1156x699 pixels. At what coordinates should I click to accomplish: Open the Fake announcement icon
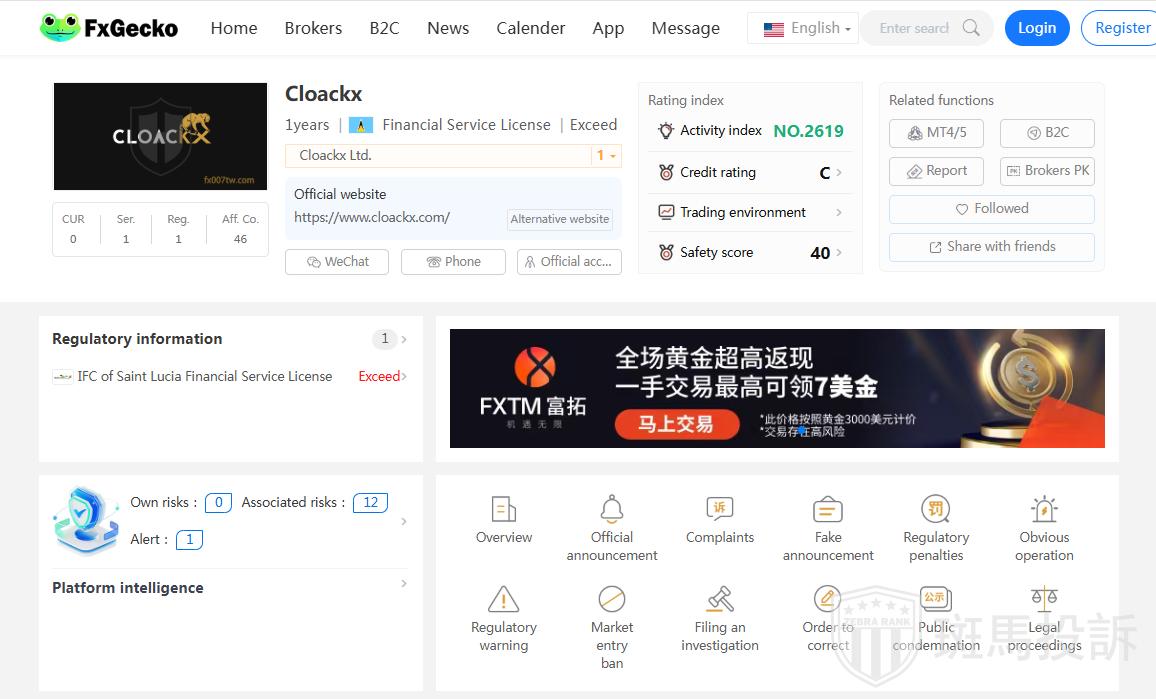pyautogui.click(x=828, y=509)
